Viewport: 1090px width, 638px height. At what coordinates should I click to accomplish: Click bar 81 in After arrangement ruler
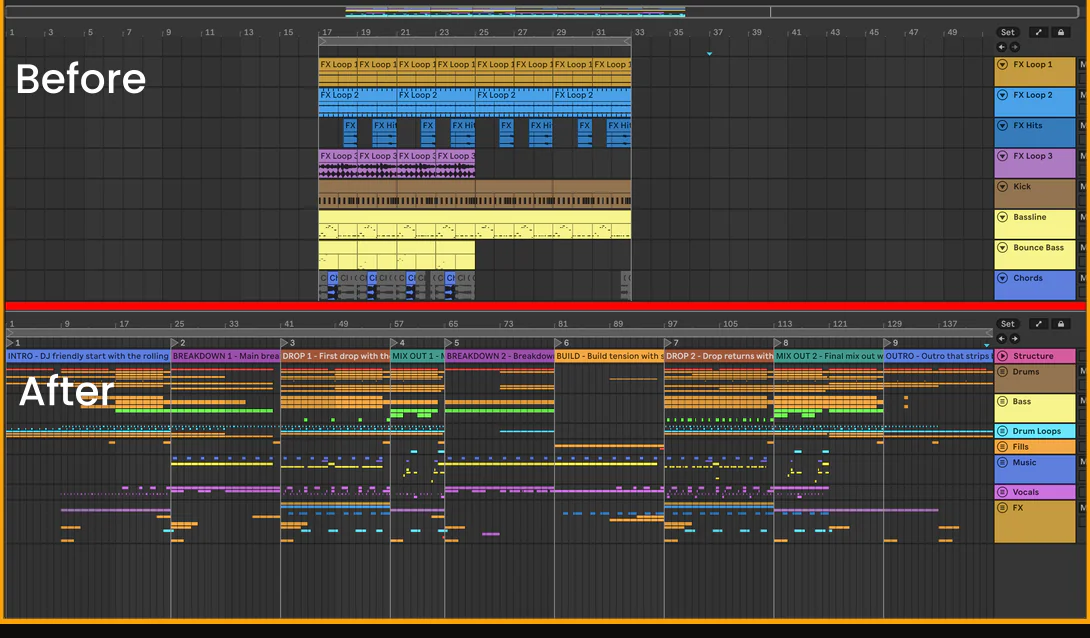pyautogui.click(x=562, y=324)
